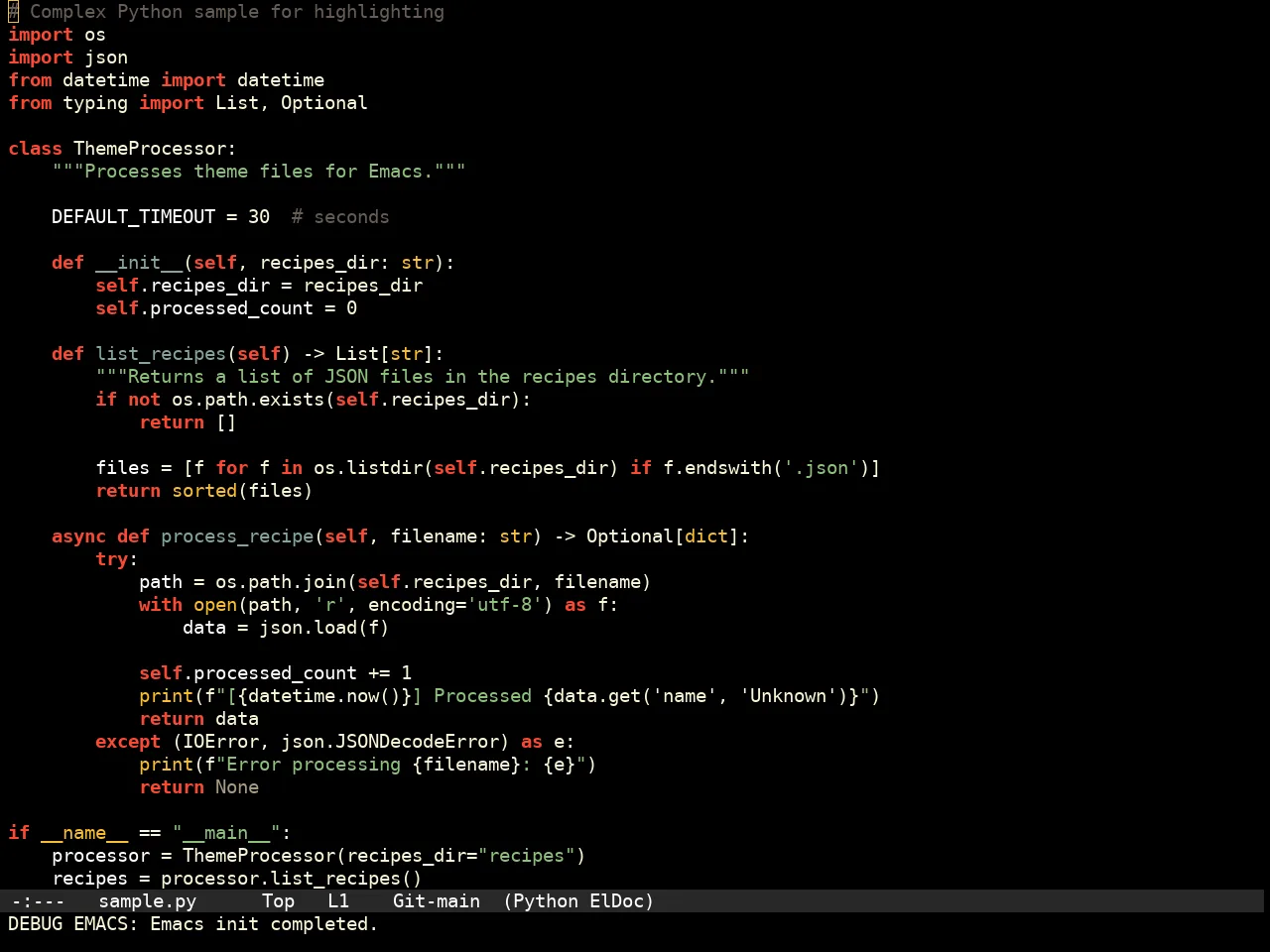Click 'json.JSONDecodeError' exception name
1270x952 pixels.
tap(390, 742)
